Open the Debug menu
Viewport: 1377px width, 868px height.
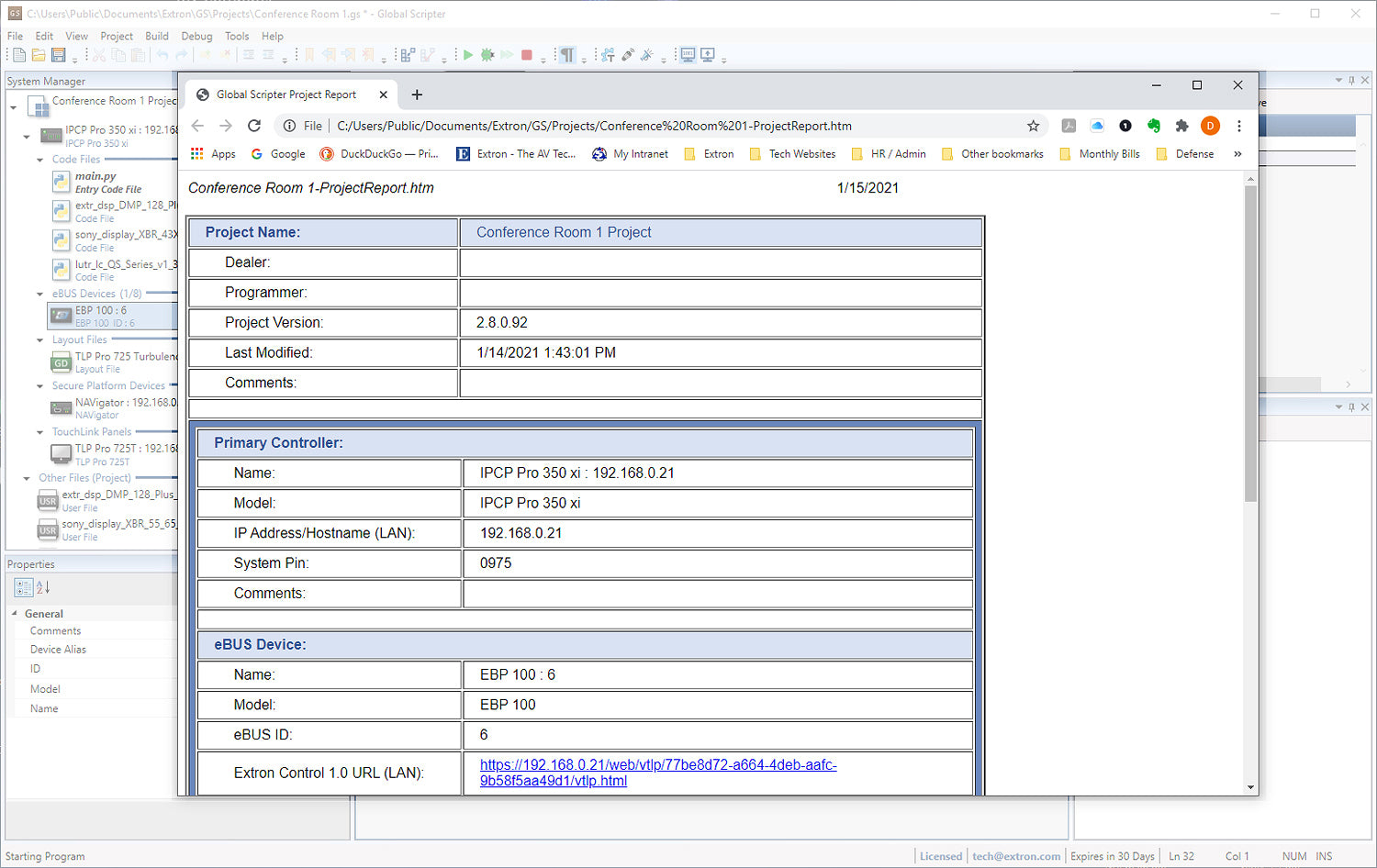[x=196, y=37]
